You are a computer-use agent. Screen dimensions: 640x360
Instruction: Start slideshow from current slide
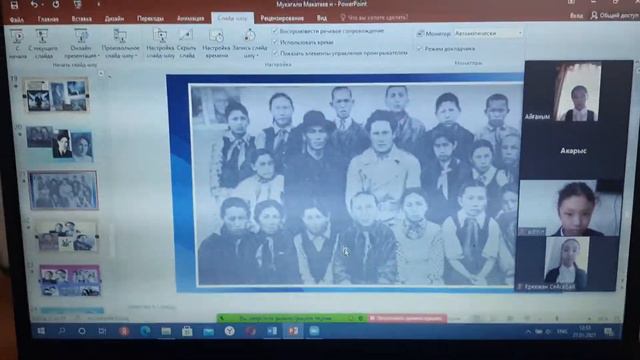pos(43,44)
